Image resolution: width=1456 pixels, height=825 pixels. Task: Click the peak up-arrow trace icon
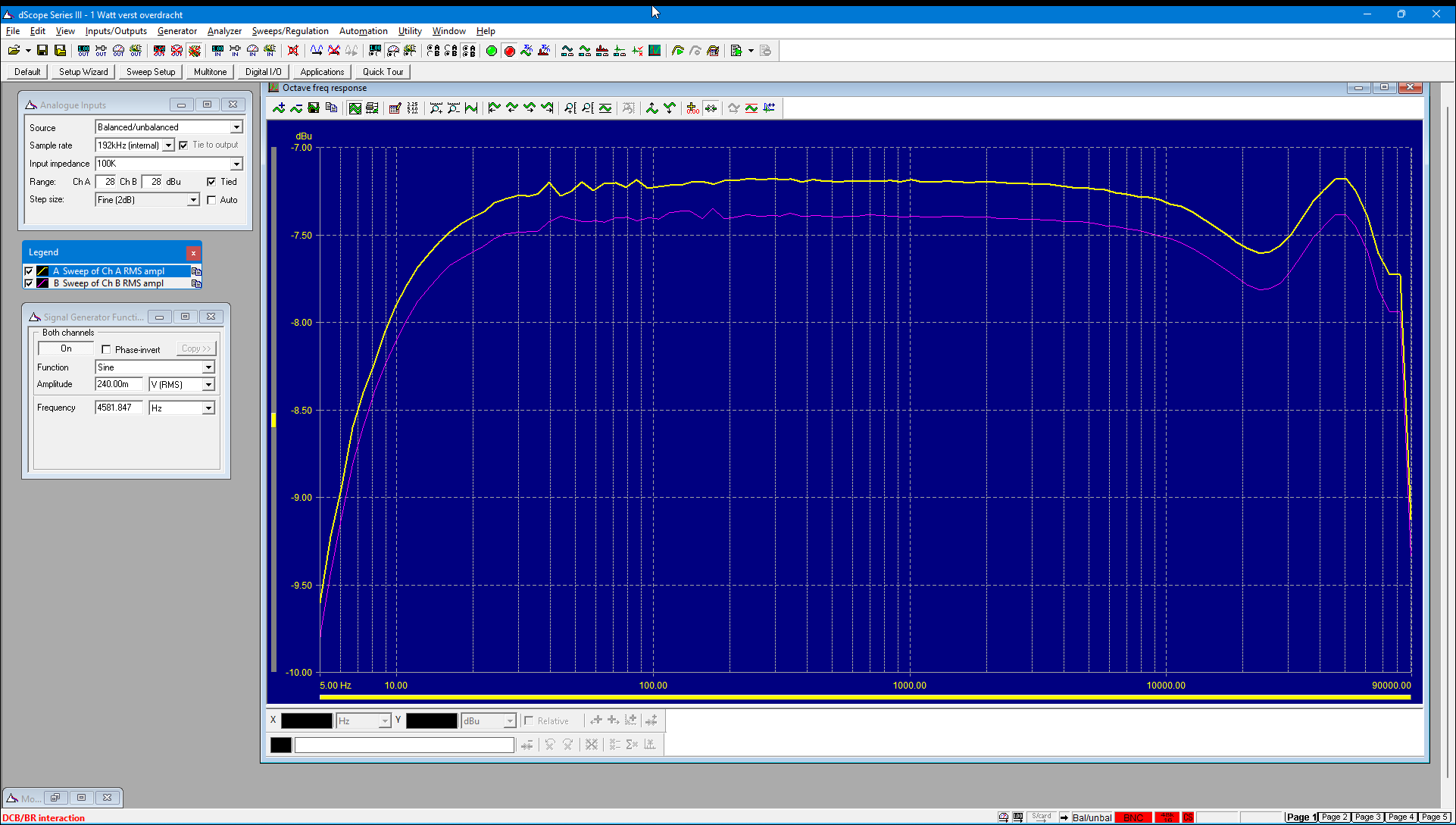(652, 108)
